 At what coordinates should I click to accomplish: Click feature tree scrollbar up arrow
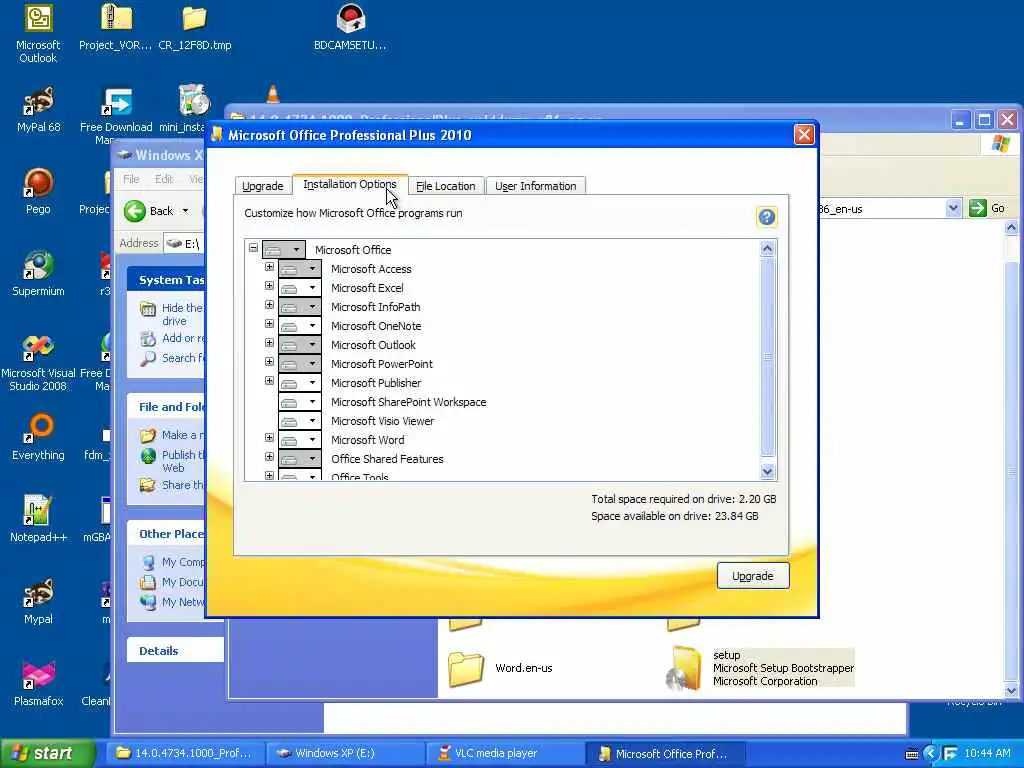pos(767,249)
